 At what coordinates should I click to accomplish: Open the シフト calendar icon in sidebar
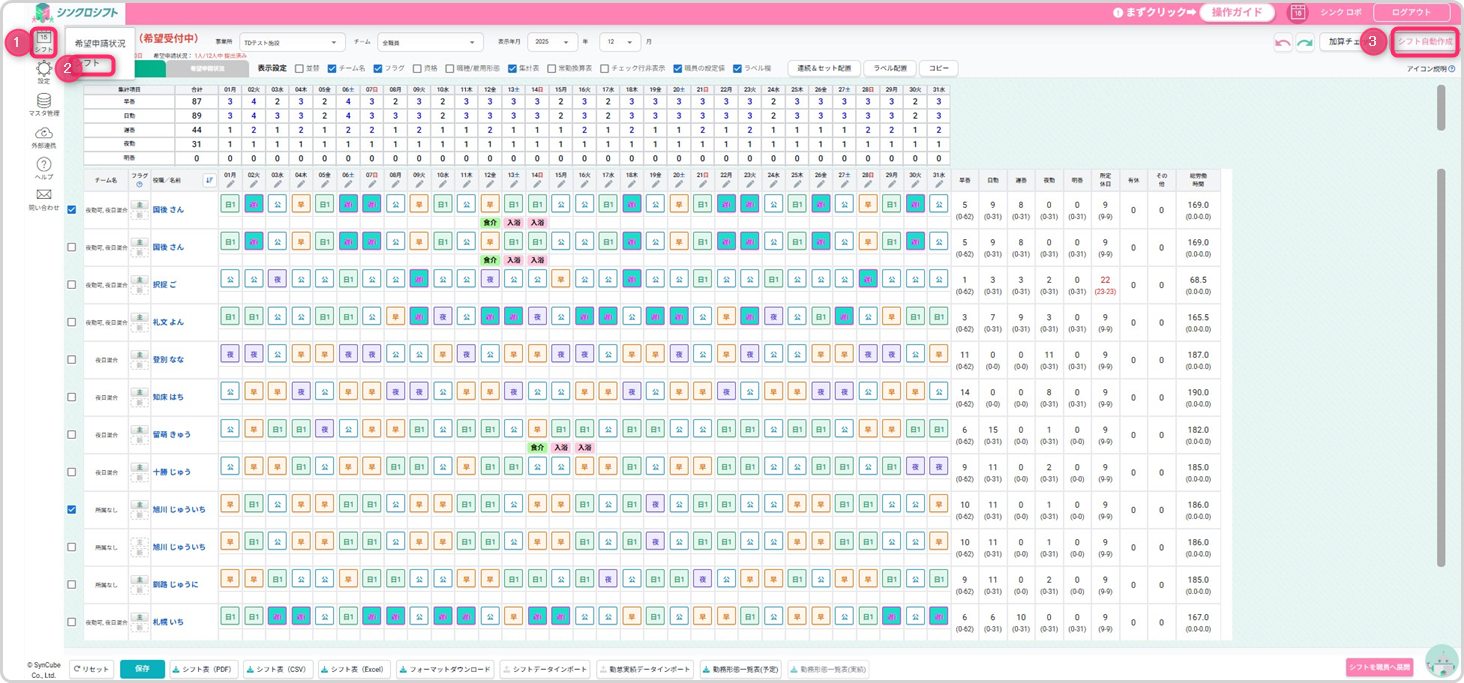[x=43, y=42]
